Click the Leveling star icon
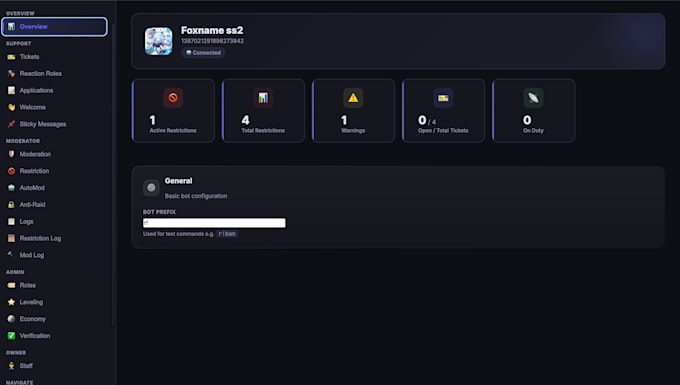Viewport: 680px width, 385px height. click(11, 302)
